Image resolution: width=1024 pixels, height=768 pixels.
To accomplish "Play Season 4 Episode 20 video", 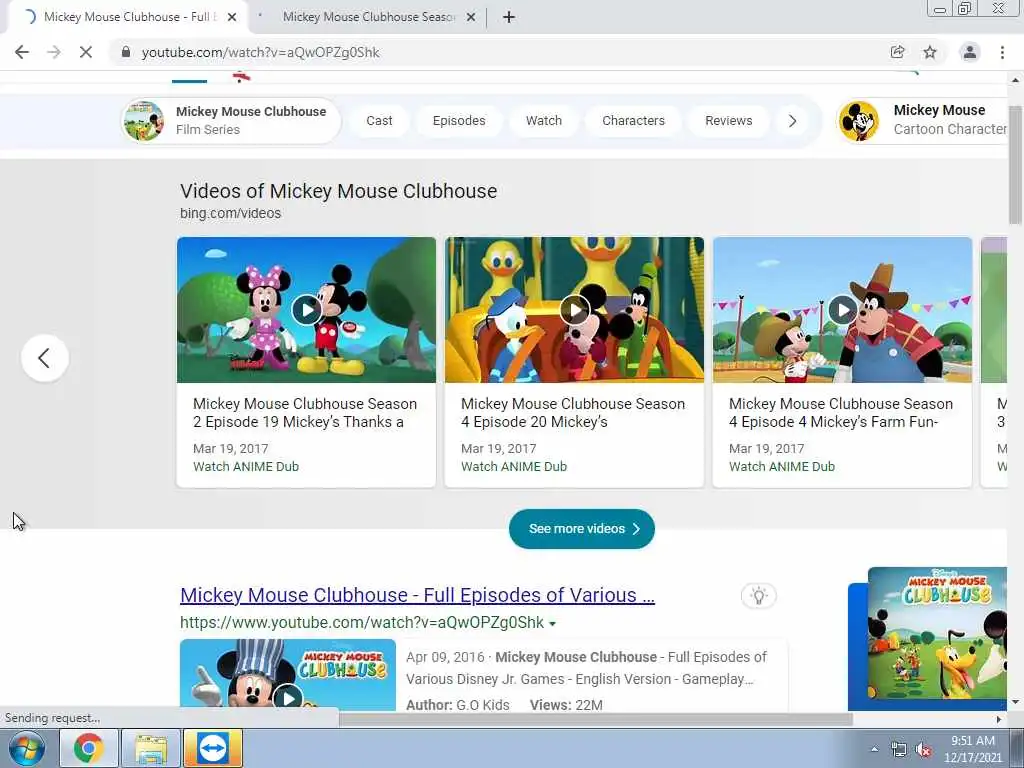I will pyautogui.click(x=574, y=310).
